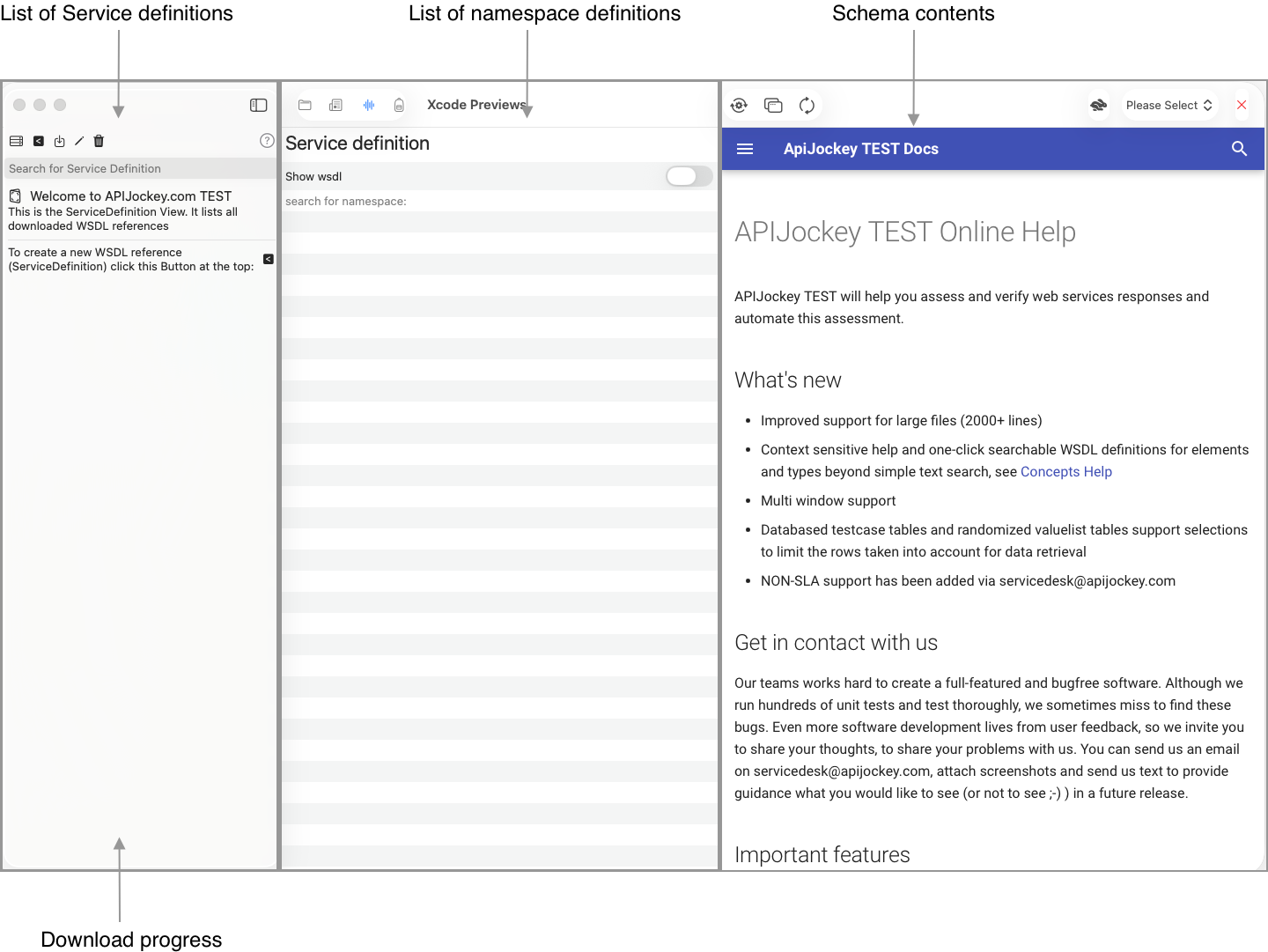Open the settings sync icon in docs toolbar
Image resolution: width=1268 pixels, height=952 pixels.
coord(739,105)
